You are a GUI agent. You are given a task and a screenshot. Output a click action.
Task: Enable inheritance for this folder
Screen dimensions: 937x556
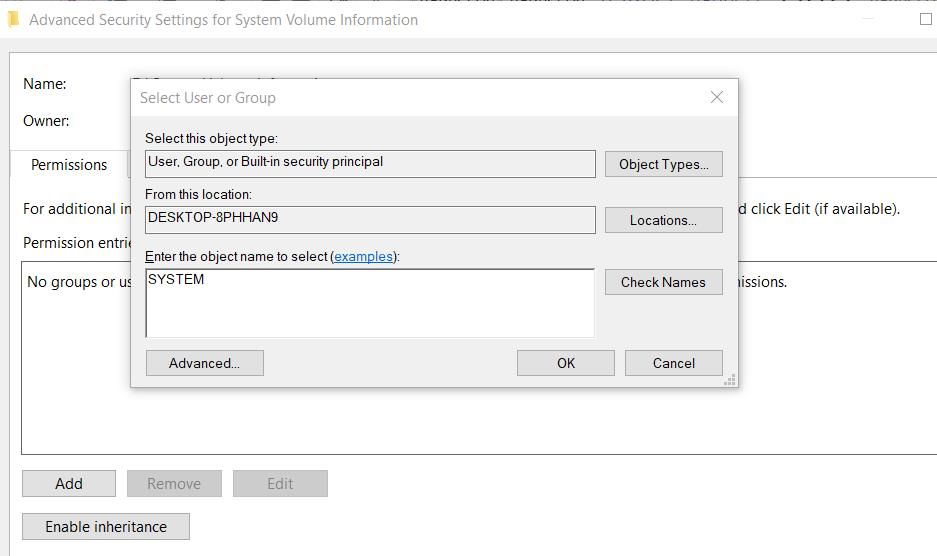click(106, 527)
